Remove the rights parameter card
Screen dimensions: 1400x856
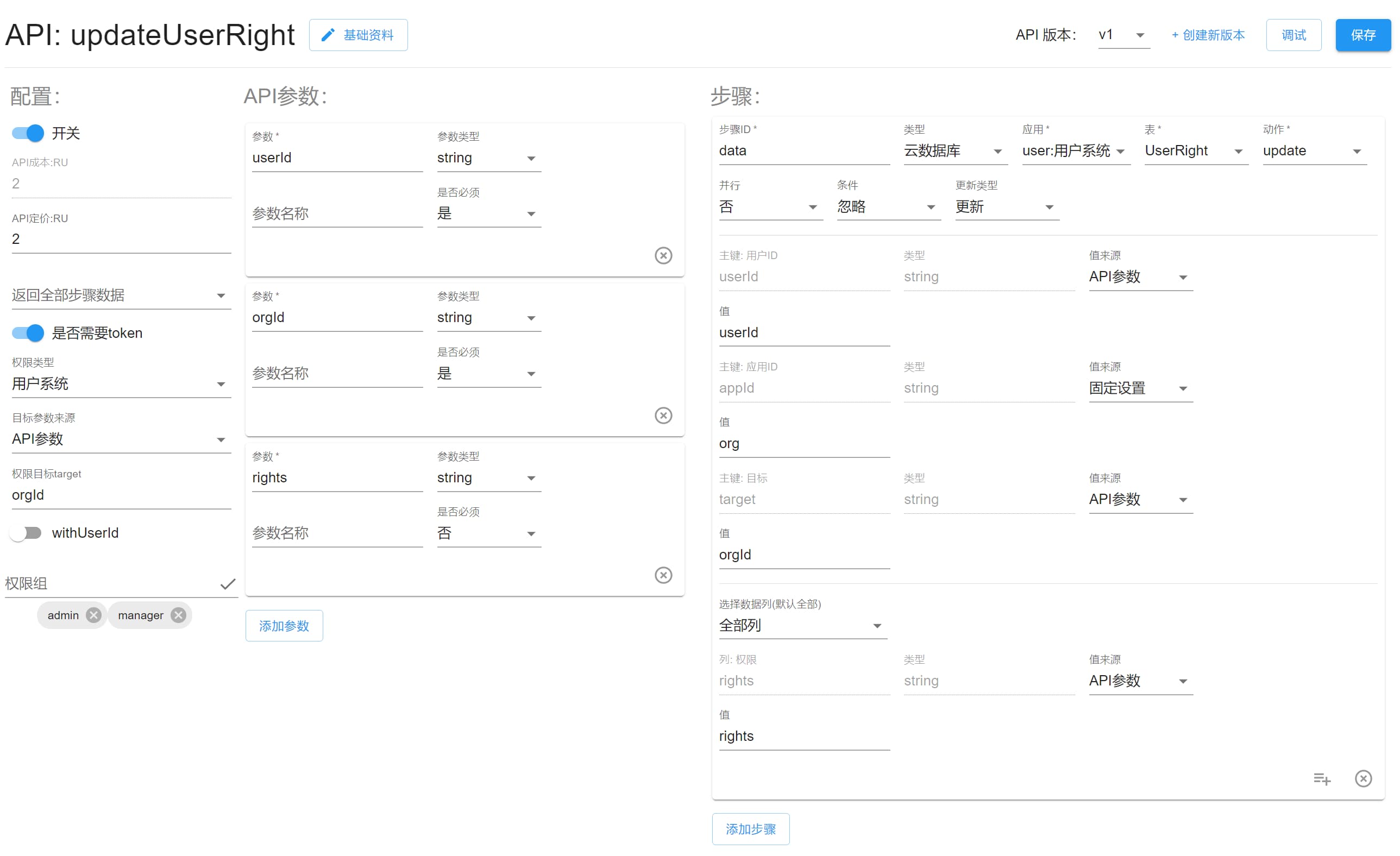click(663, 575)
